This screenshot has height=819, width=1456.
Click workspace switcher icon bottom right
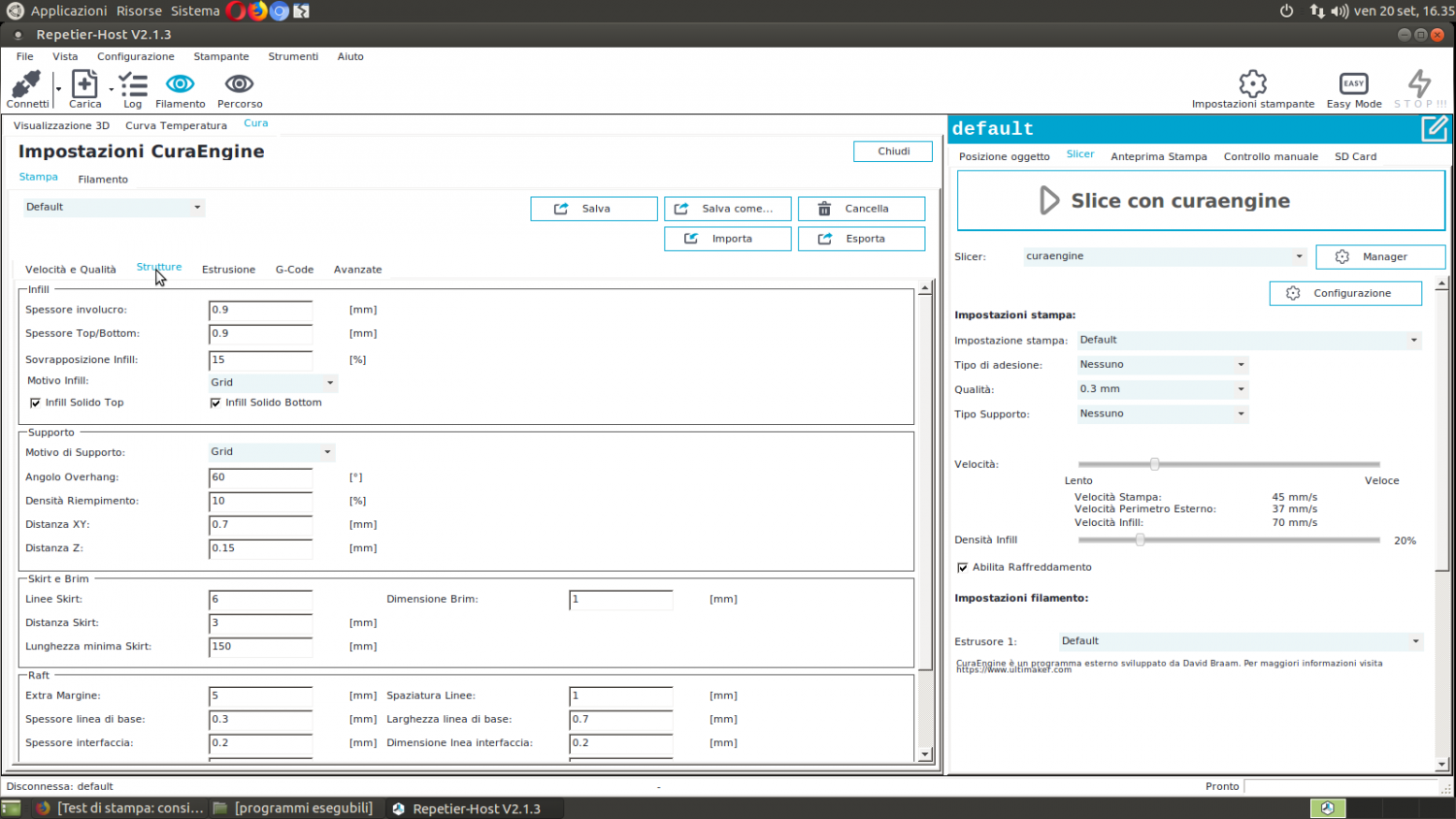(x=1328, y=808)
